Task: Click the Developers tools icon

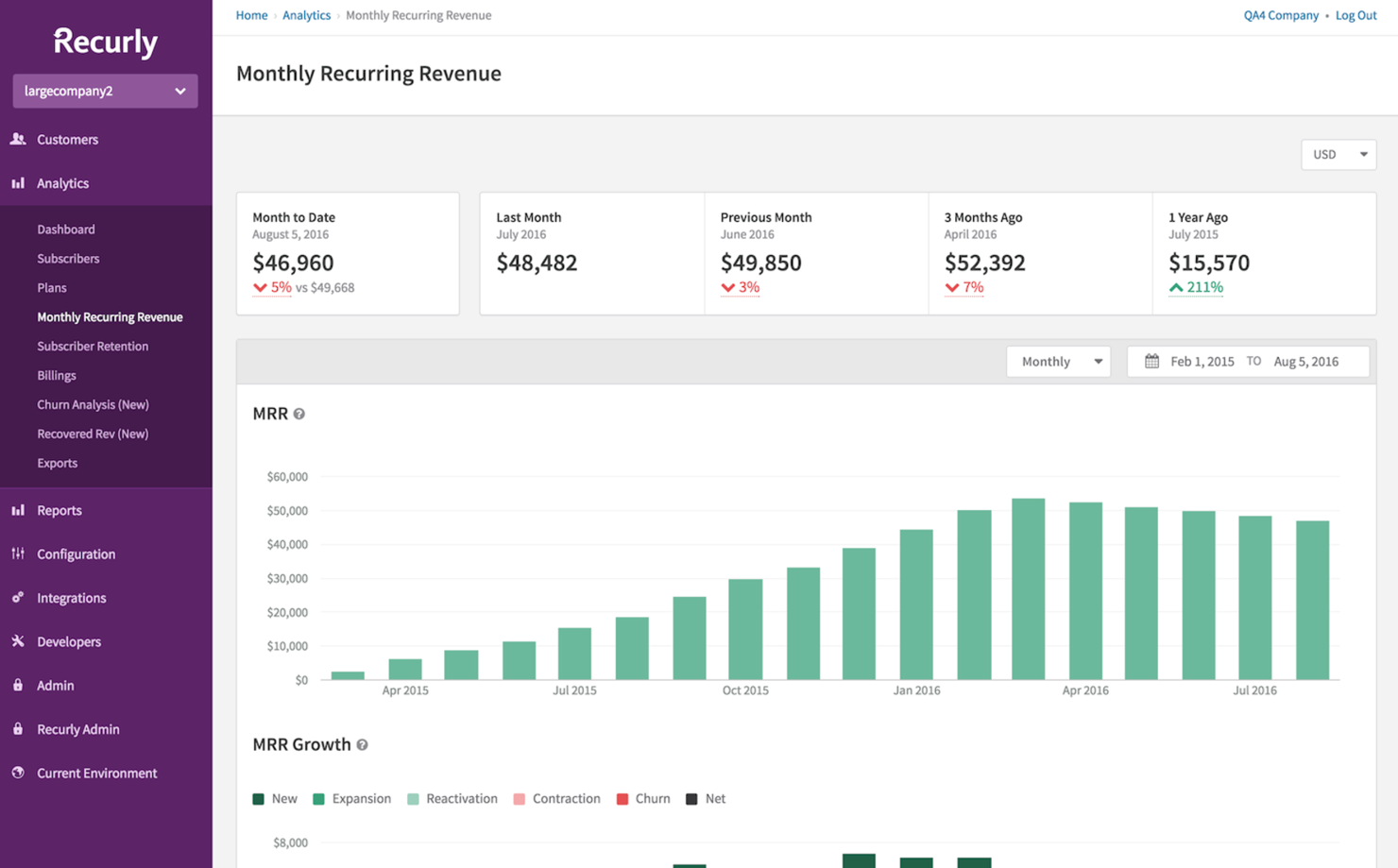Action: [18, 641]
